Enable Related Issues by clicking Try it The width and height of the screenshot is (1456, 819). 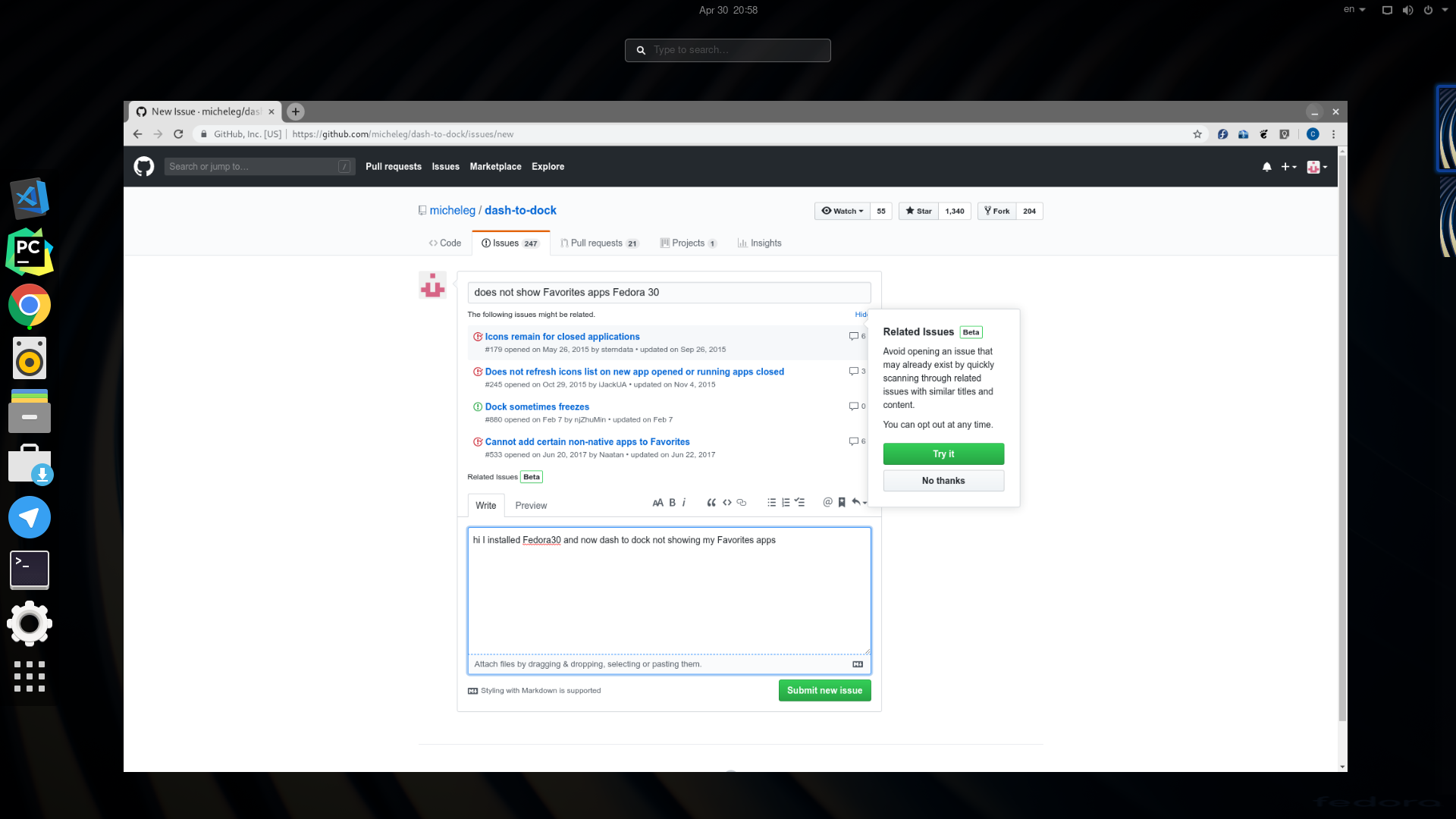tap(943, 453)
